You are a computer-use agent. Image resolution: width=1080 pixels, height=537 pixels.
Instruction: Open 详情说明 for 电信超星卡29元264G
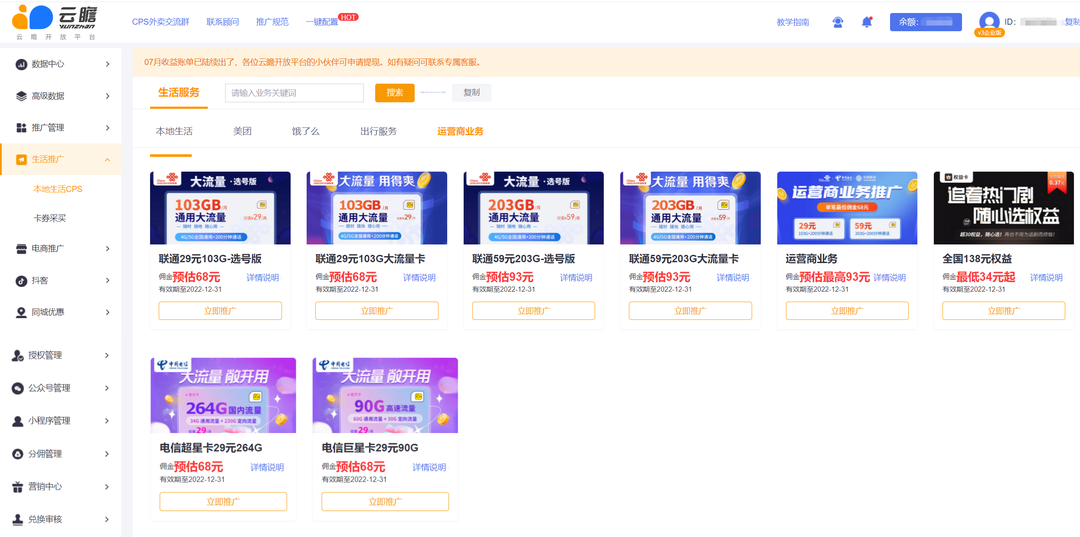click(x=267, y=467)
